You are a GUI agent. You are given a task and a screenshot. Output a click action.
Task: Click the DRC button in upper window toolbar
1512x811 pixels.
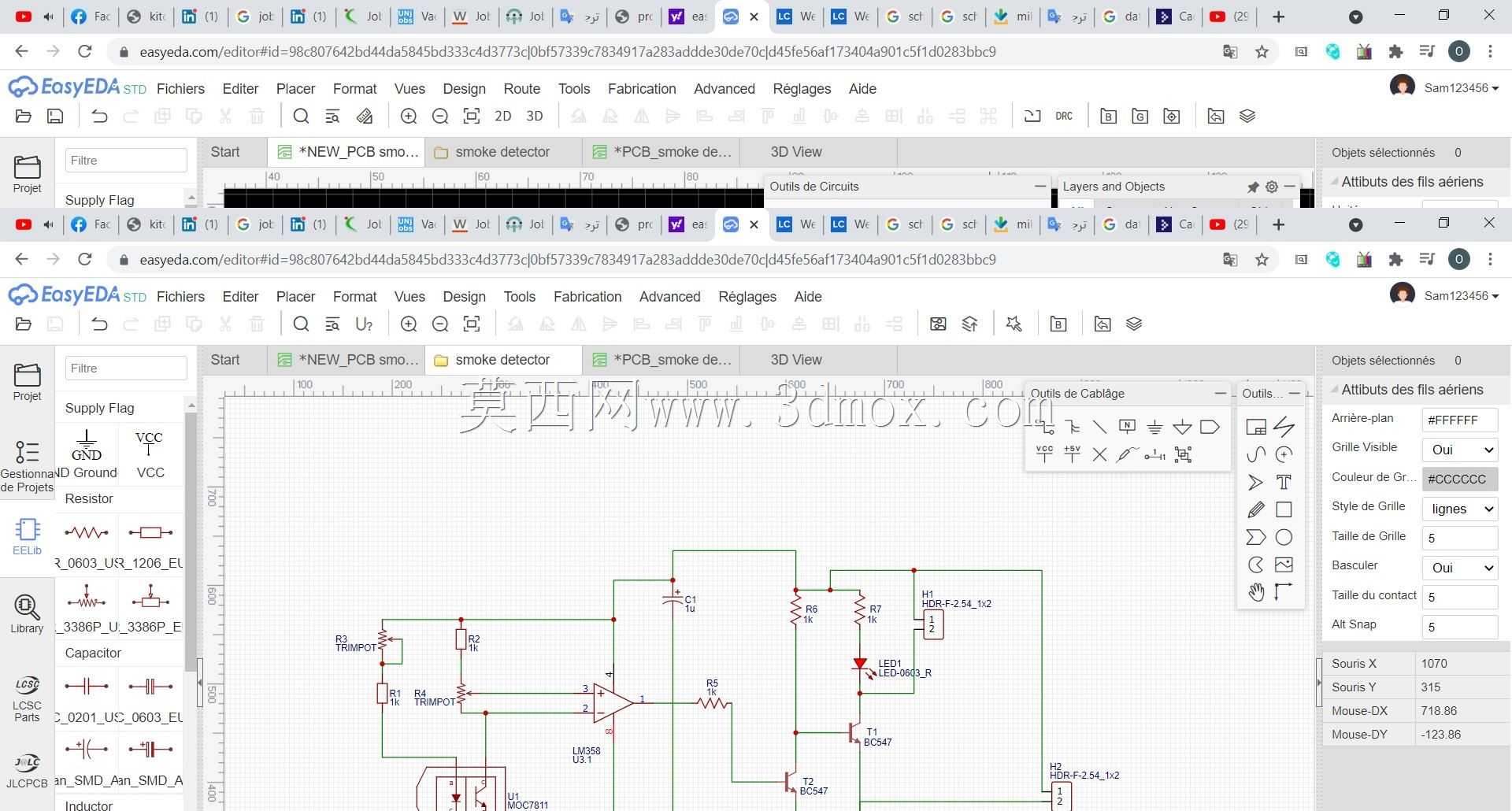(x=1064, y=116)
